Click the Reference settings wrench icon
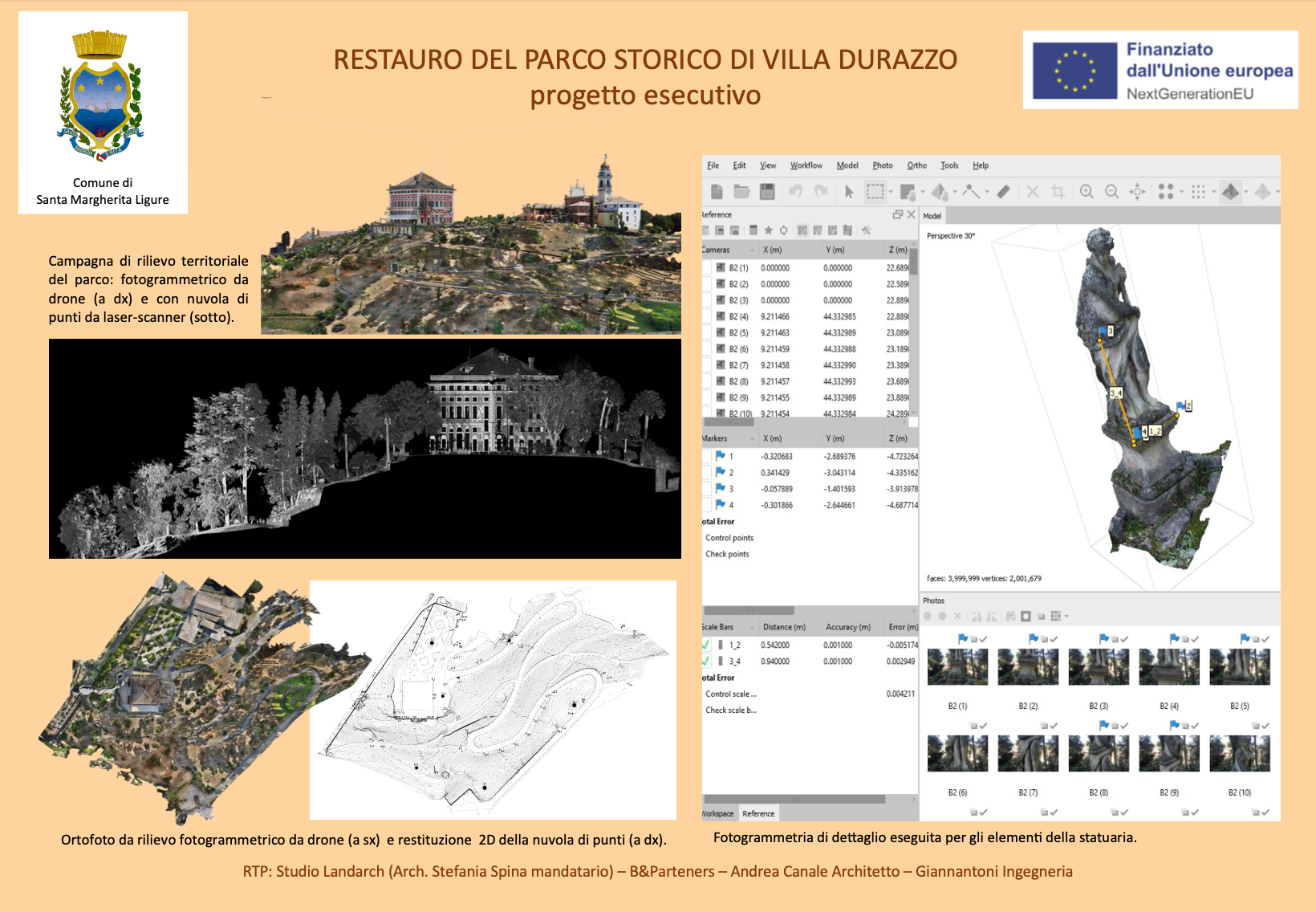The image size is (1316, 912). [867, 230]
